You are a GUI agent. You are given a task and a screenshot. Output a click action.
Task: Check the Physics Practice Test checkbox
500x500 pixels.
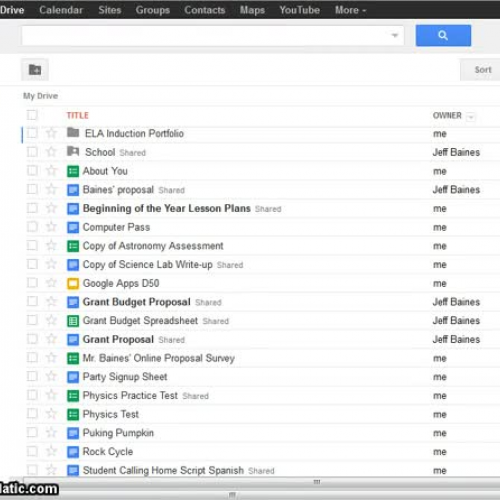pyautogui.click(x=32, y=395)
